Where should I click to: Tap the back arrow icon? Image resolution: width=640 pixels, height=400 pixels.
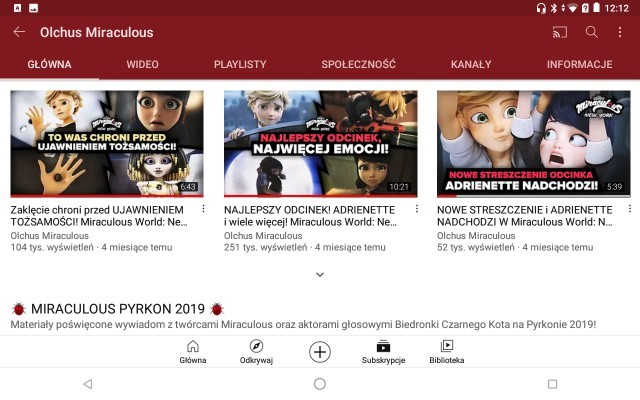[19, 32]
